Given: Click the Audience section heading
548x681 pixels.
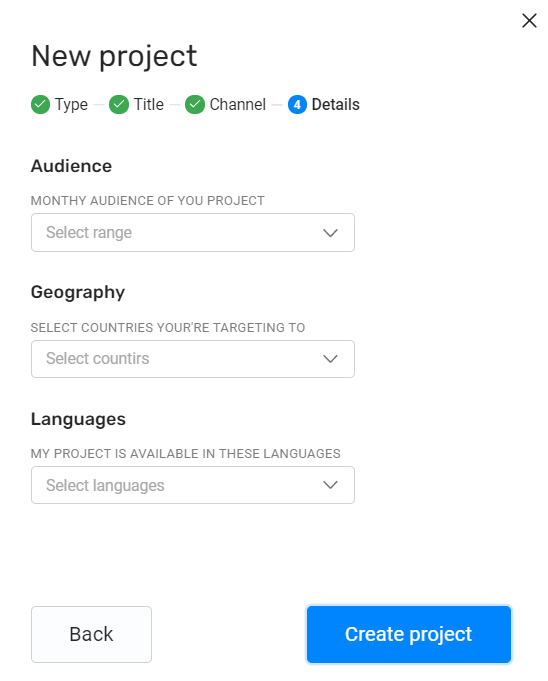Looking at the screenshot, I should point(71,166).
